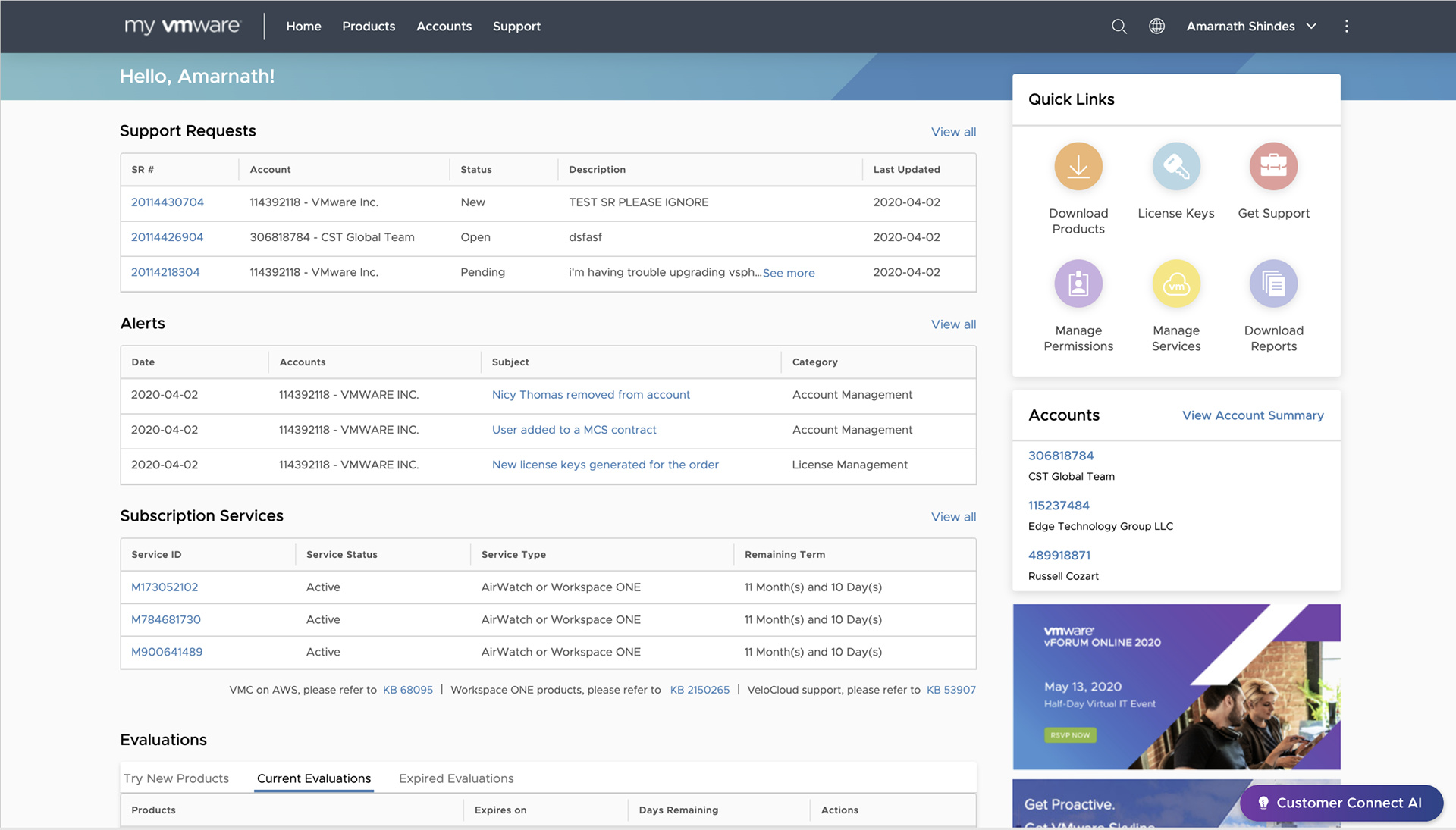1456x830 pixels.
Task: Click View Account Summary
Action: [x=1253, y=415]
